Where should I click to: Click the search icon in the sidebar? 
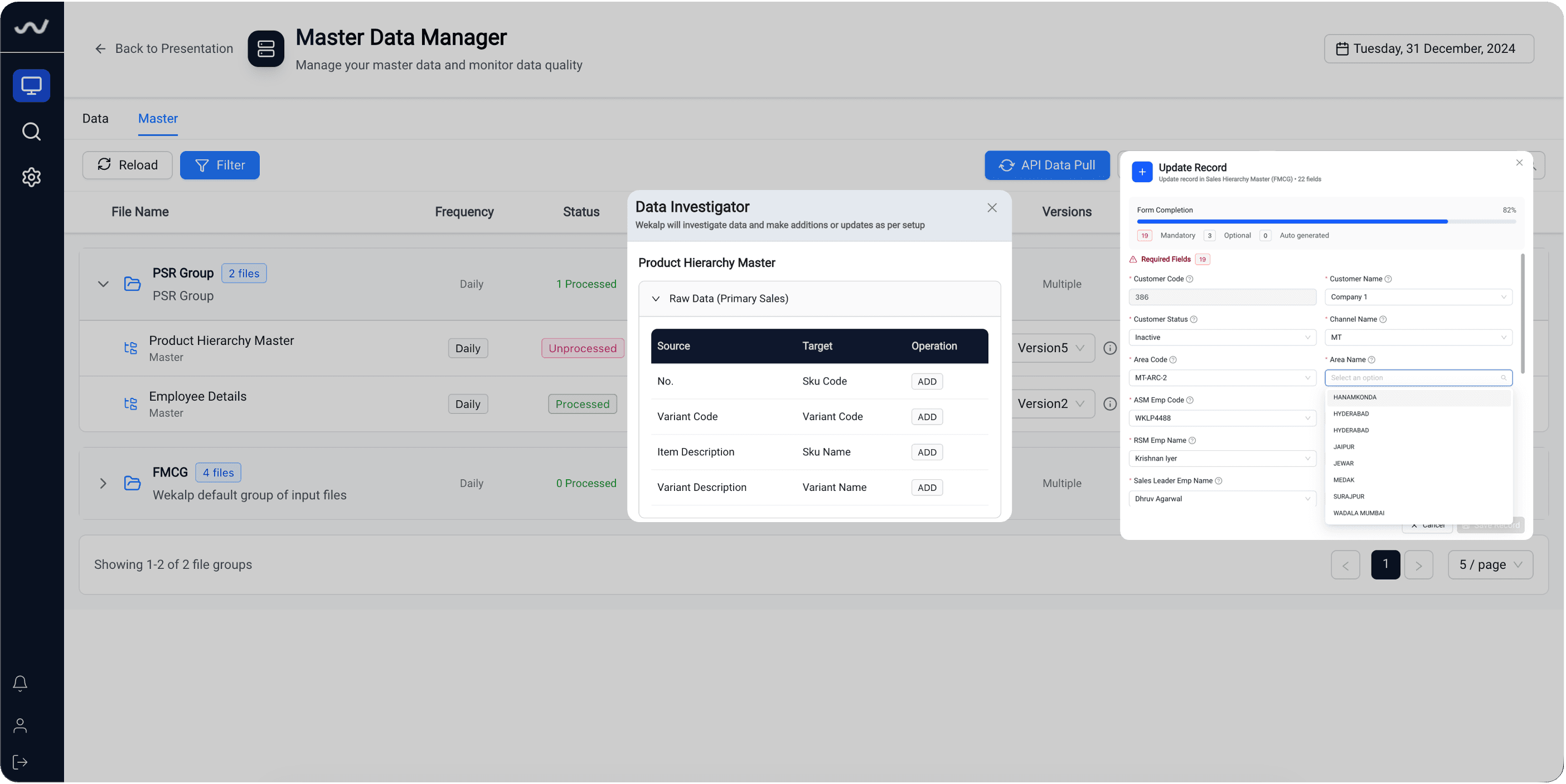pos(32,132)
